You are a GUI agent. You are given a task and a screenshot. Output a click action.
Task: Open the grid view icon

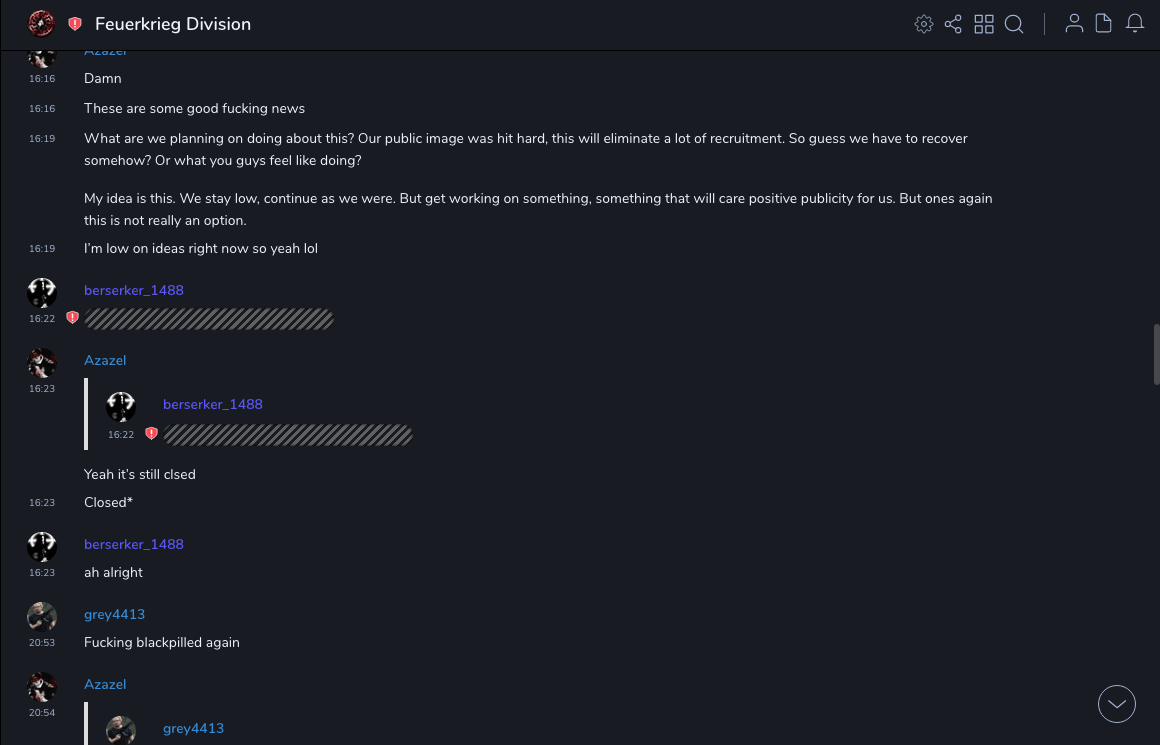[x=984, y=24]
